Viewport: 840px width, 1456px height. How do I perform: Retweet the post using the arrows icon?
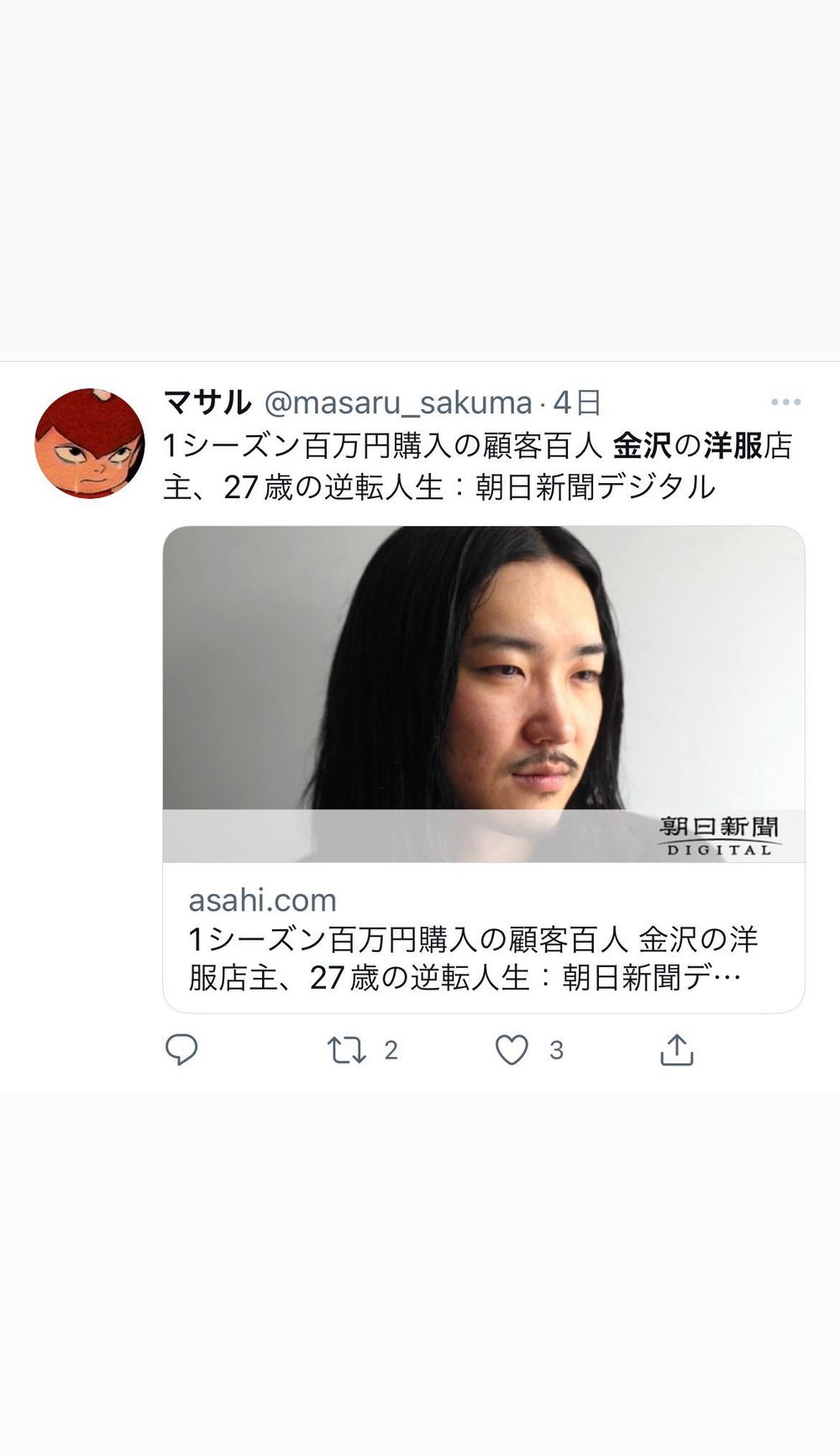pos(346,1050)
